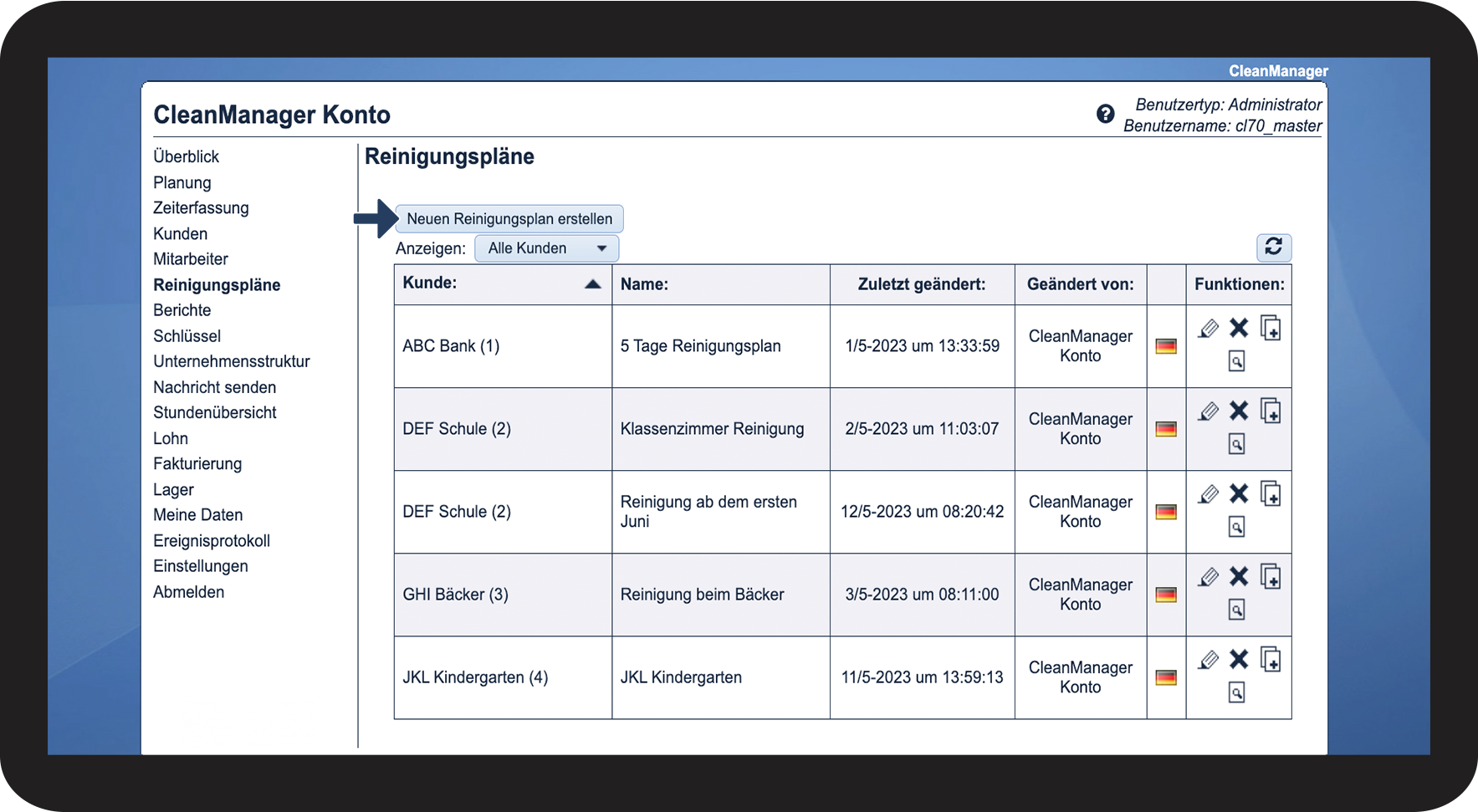Go to Zeiterfassung in the sidebar
Screen dimensions: 1478x812
(201, 208)
